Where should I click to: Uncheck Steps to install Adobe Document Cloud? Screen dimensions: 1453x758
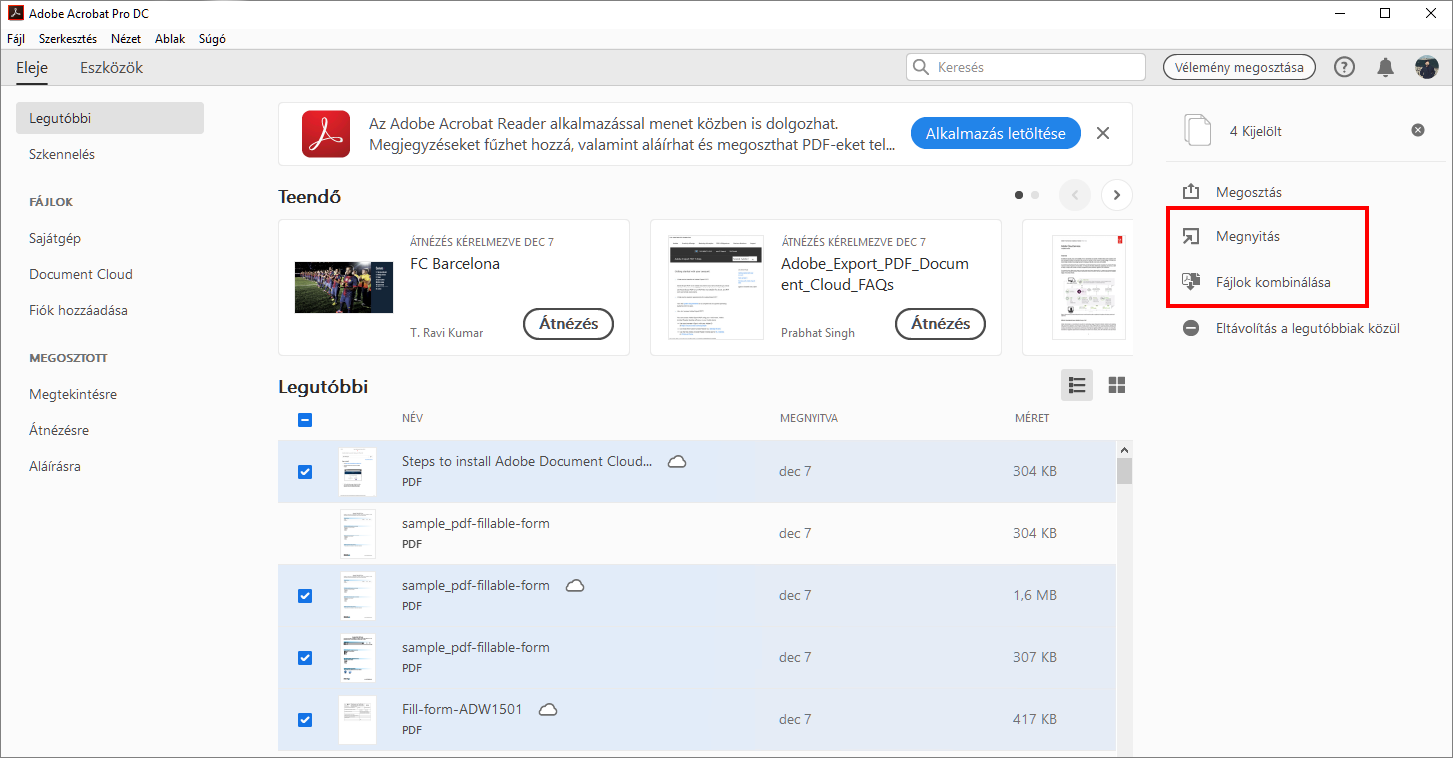click(305, 472)
